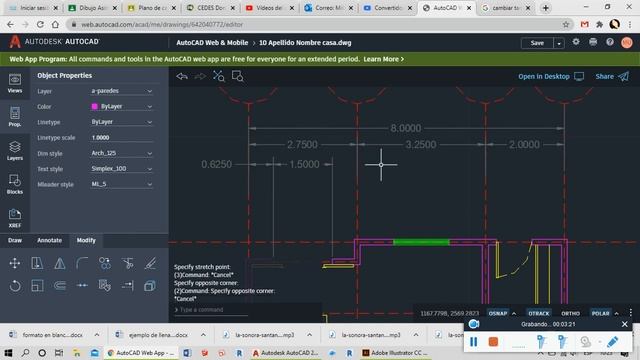Image resolution: width=640 pixels, height=360 pixels.
Task: Select the clustered-circles modify tool
Action: pyautogui.click(x=105, y=263)
